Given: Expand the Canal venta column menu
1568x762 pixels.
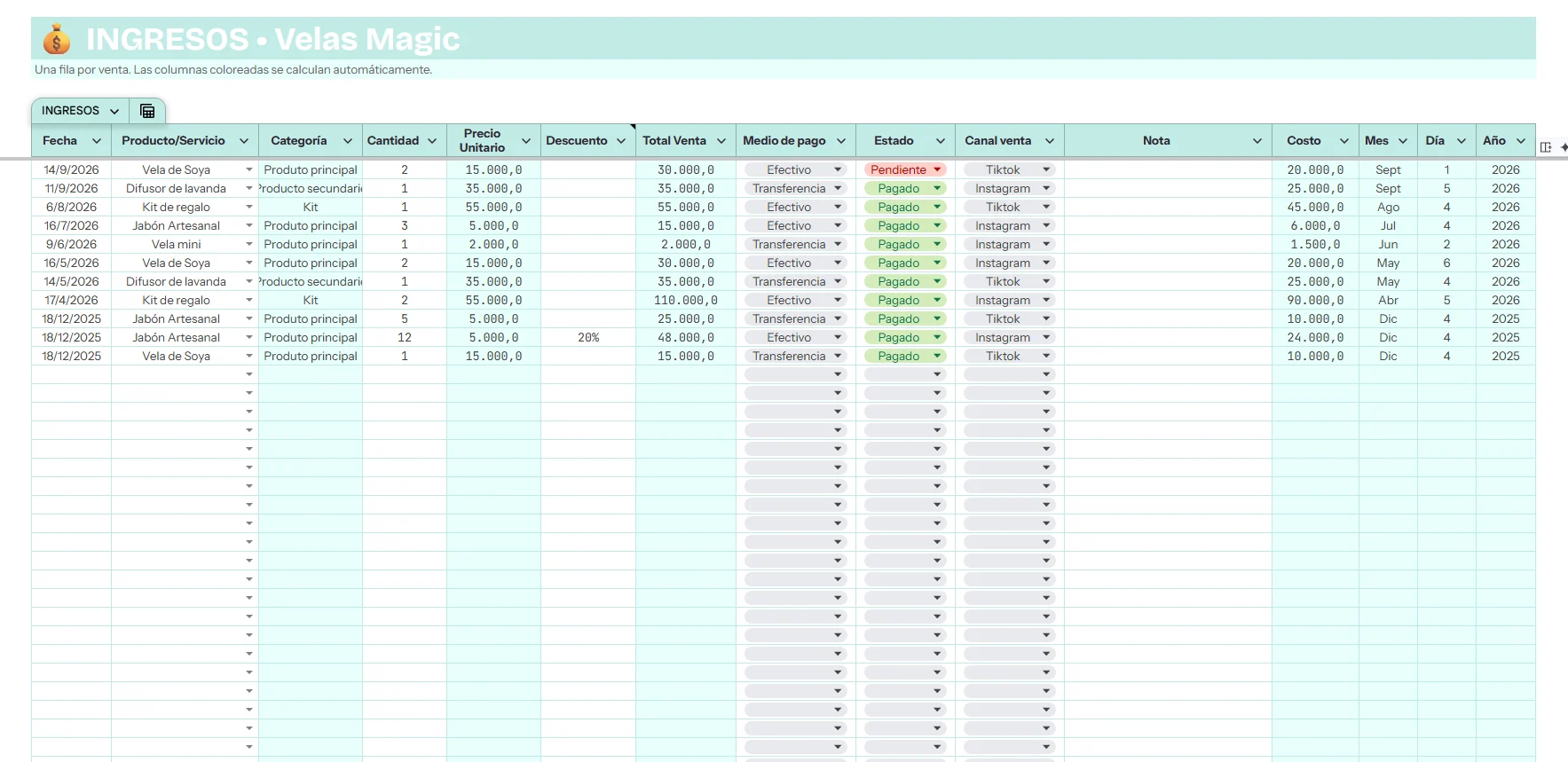Looking at the screenshot, I should pos(1050,141).
